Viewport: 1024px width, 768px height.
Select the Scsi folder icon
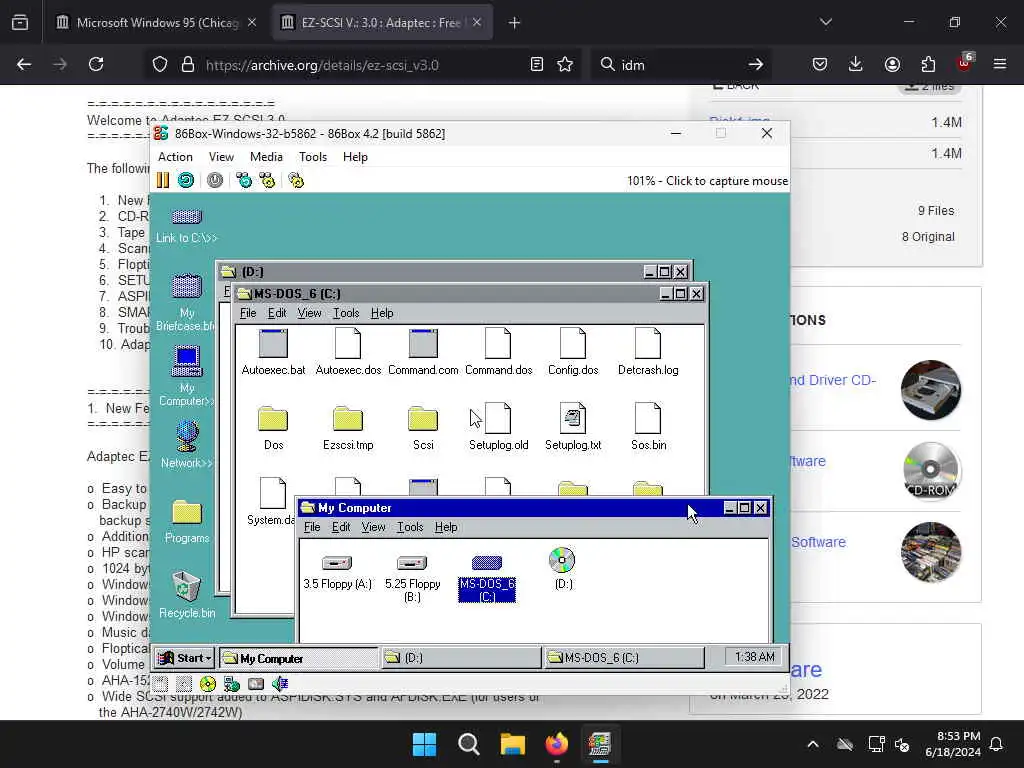click(423, 428)
